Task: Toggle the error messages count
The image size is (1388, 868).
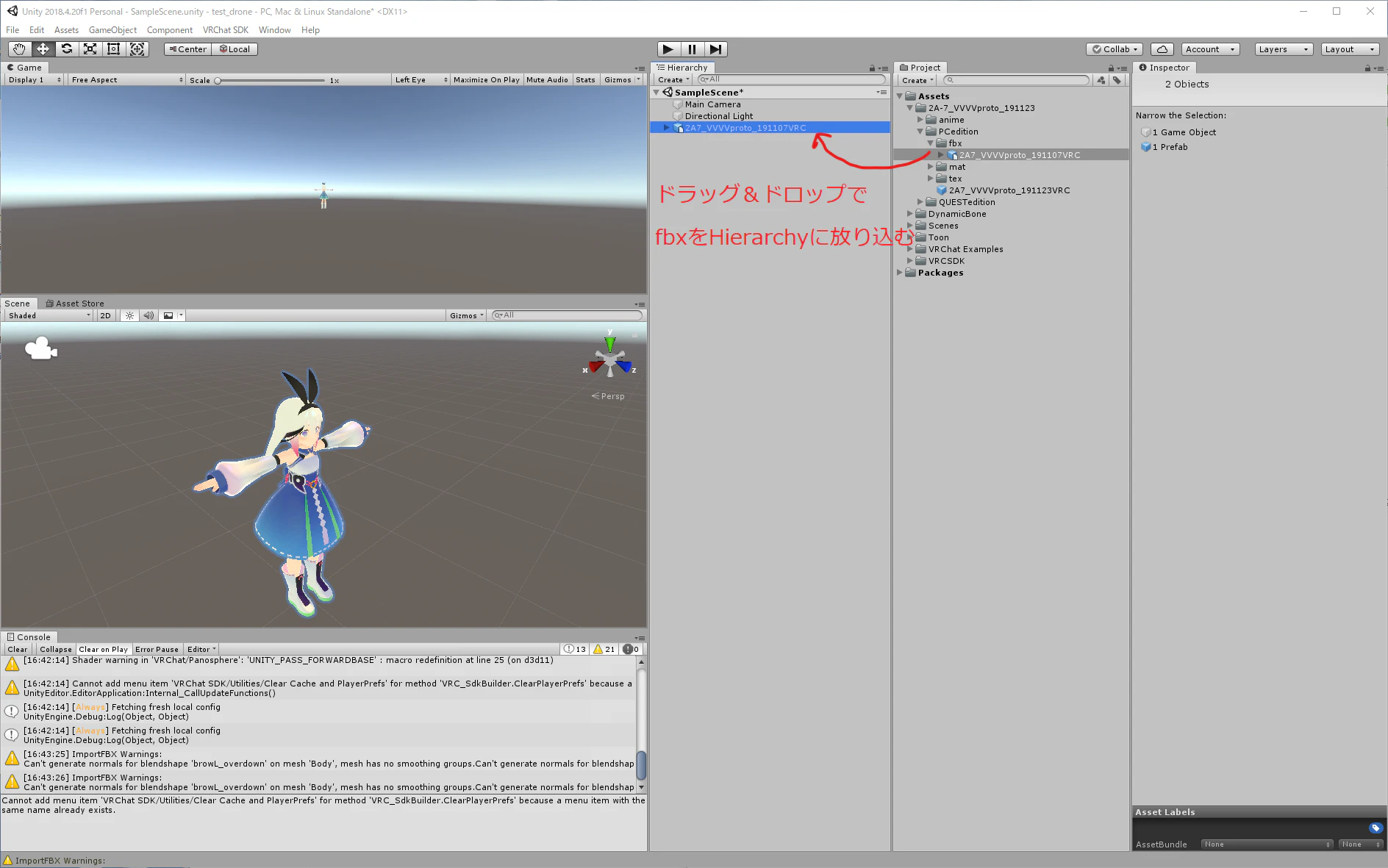Action: (631, 649)
